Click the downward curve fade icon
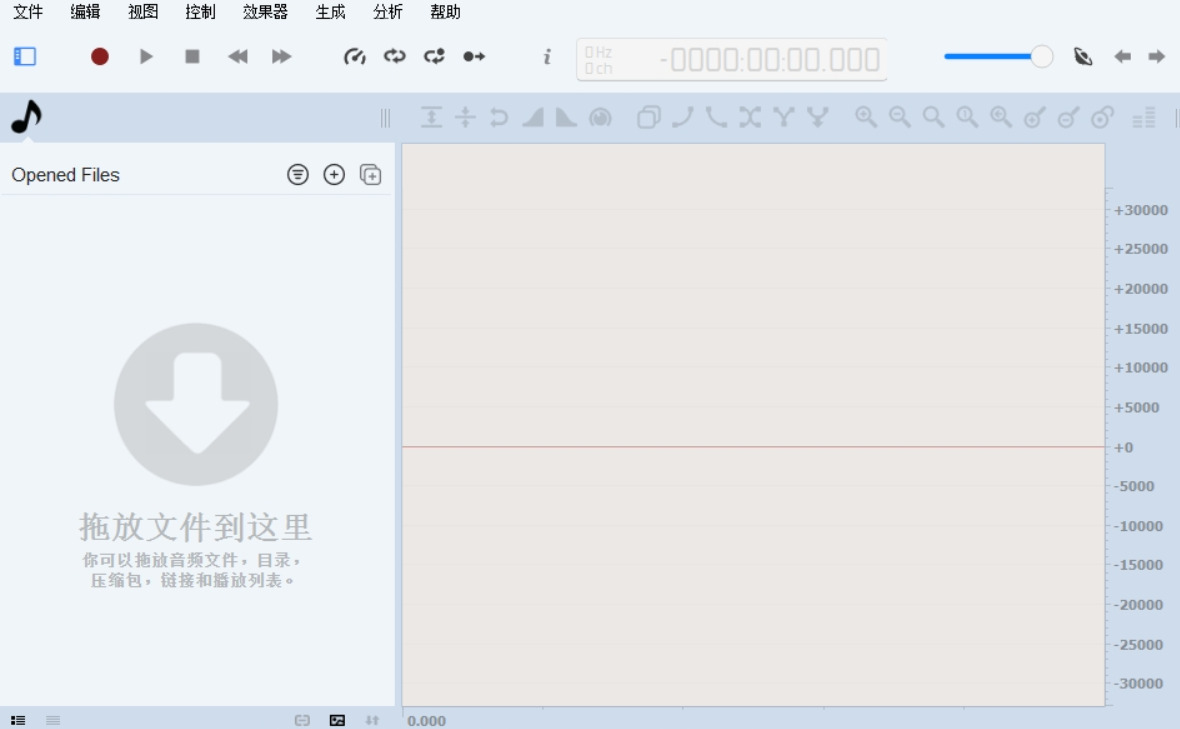The height and width of the screenshot is (729, 1180). pyautogui.click(x=716, y=117)
